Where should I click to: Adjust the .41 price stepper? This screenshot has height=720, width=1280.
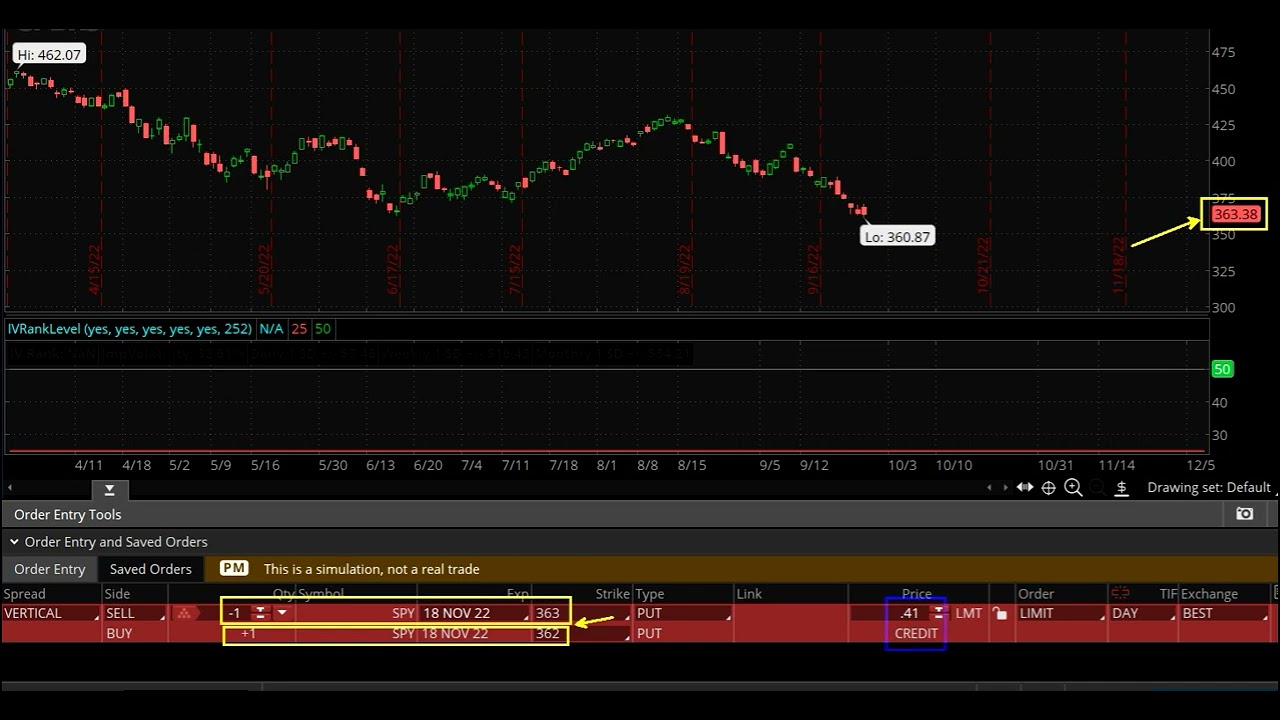click(938, 613)
